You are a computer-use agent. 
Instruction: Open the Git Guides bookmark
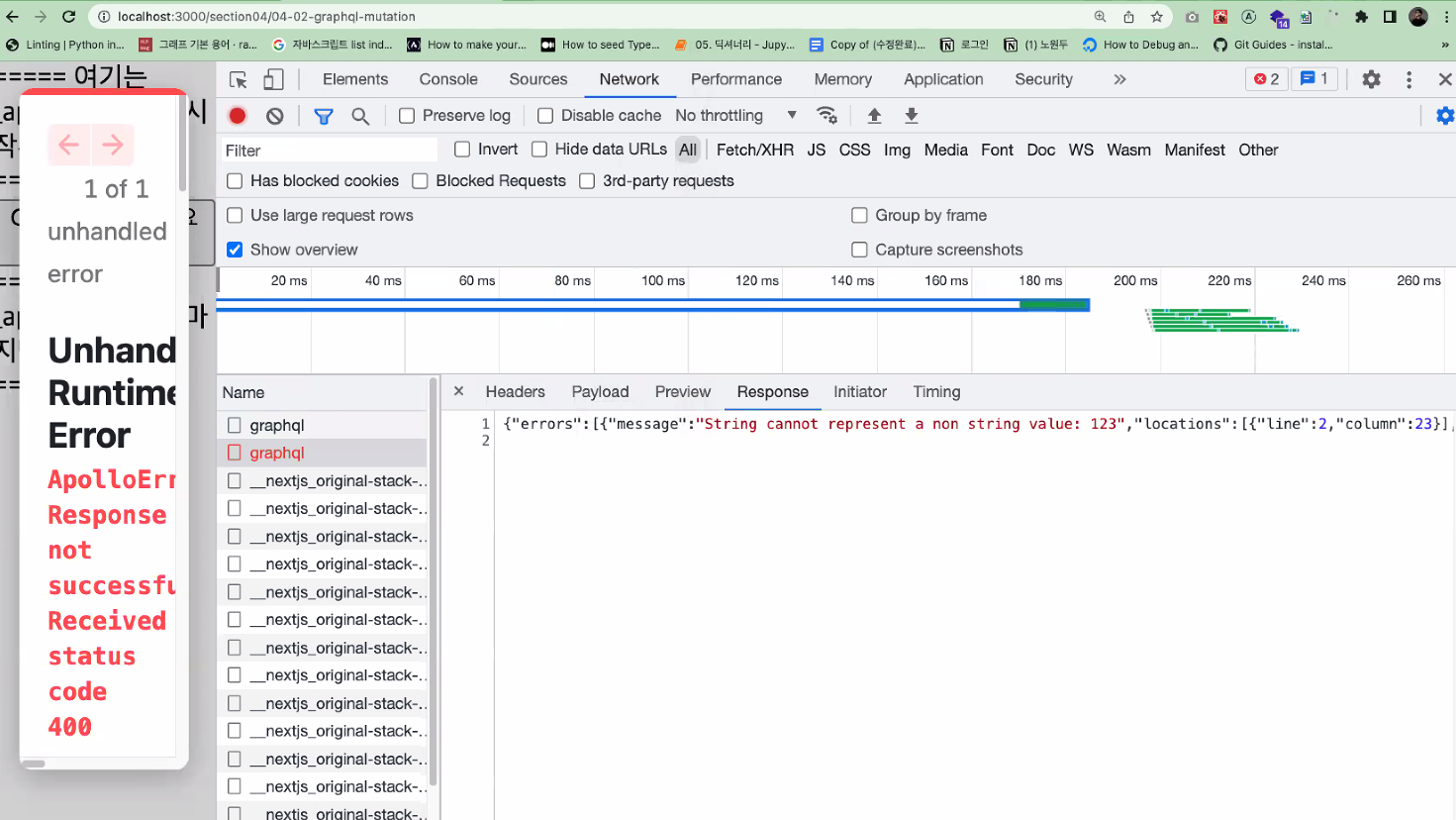(x=1273, y=45)
